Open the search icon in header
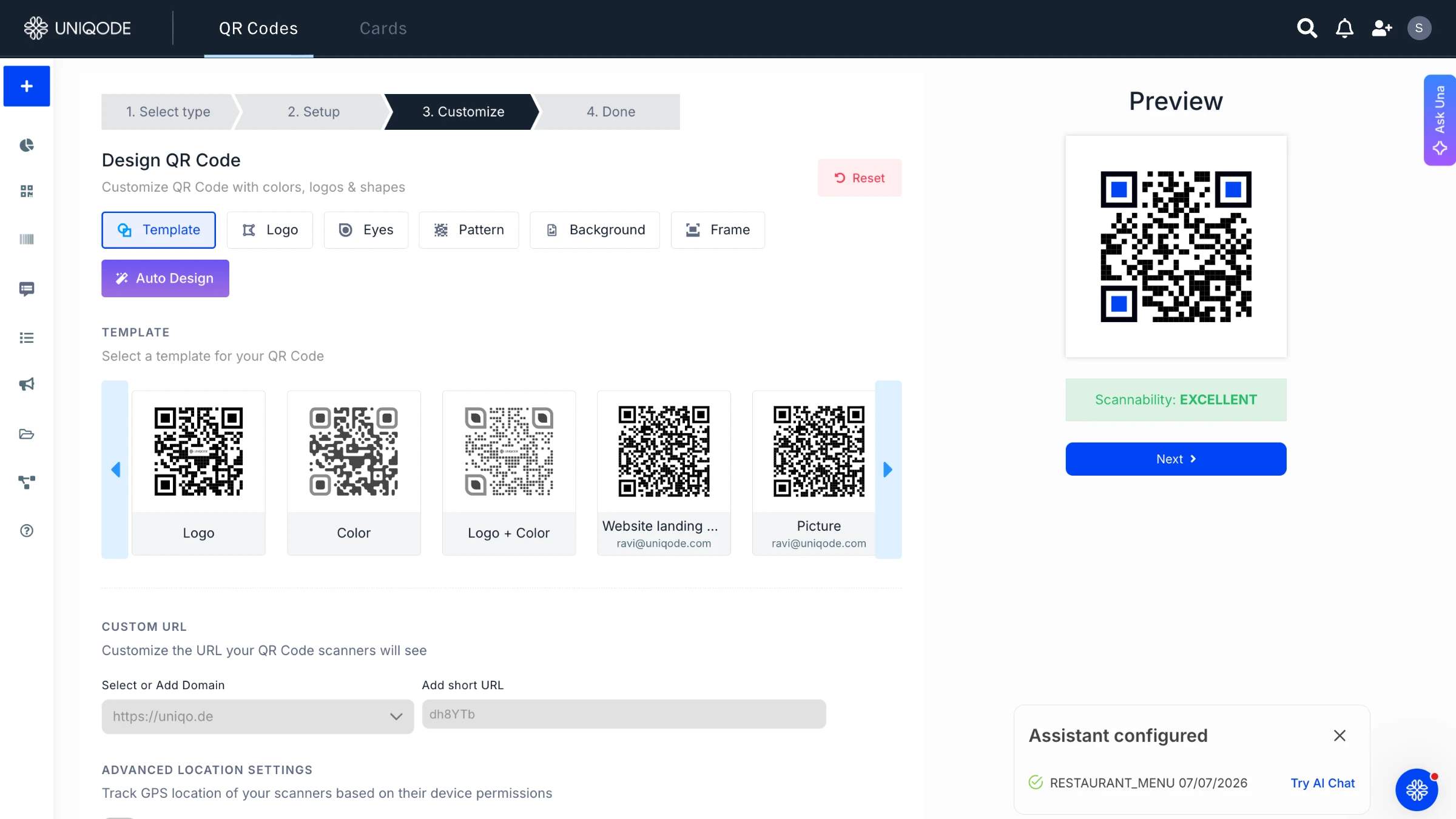The height and width of the screenshot is (819, 1456). coord(1307,28)
